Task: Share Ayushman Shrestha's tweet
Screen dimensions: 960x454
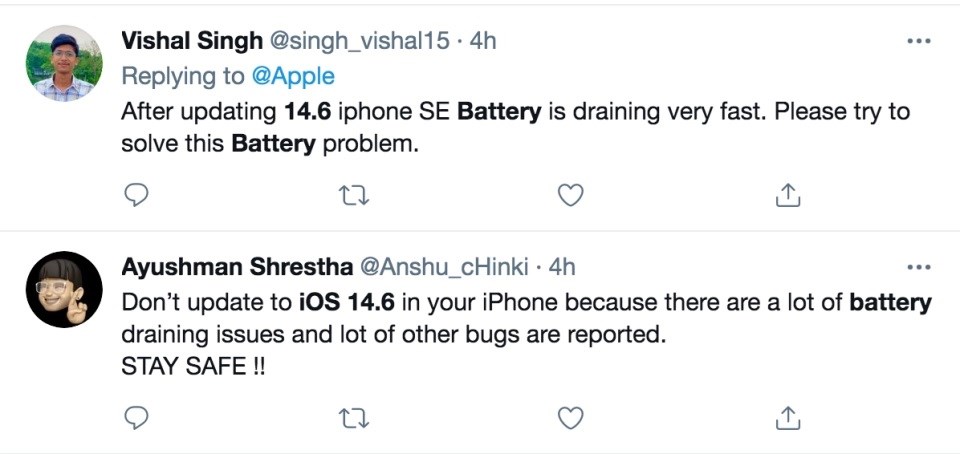Action: point(788,416)
